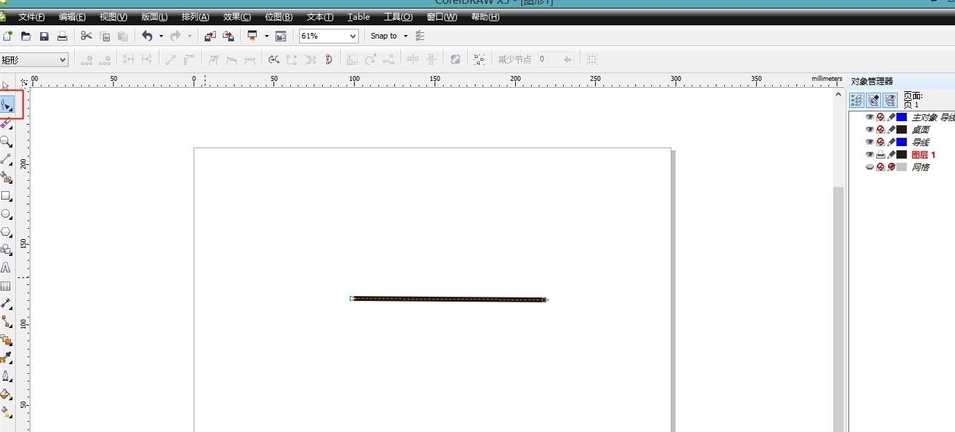Select the Table tool
The image size is (955, 432).
click(x=6, y=286)
